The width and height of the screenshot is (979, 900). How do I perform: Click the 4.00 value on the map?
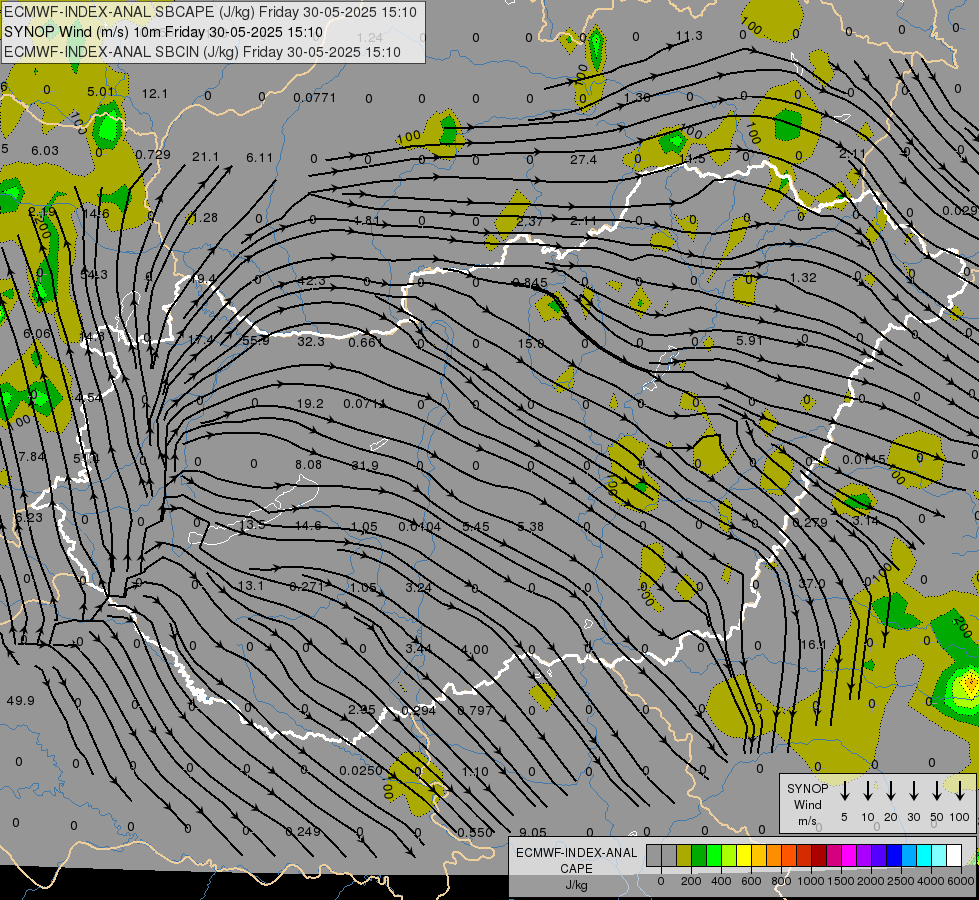tap(475, 650)
